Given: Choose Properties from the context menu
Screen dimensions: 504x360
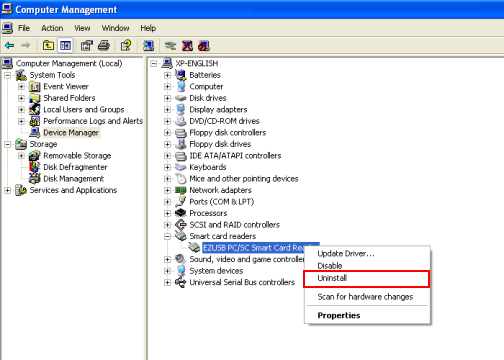Looking at the screenshot, I should pos(367,315).
